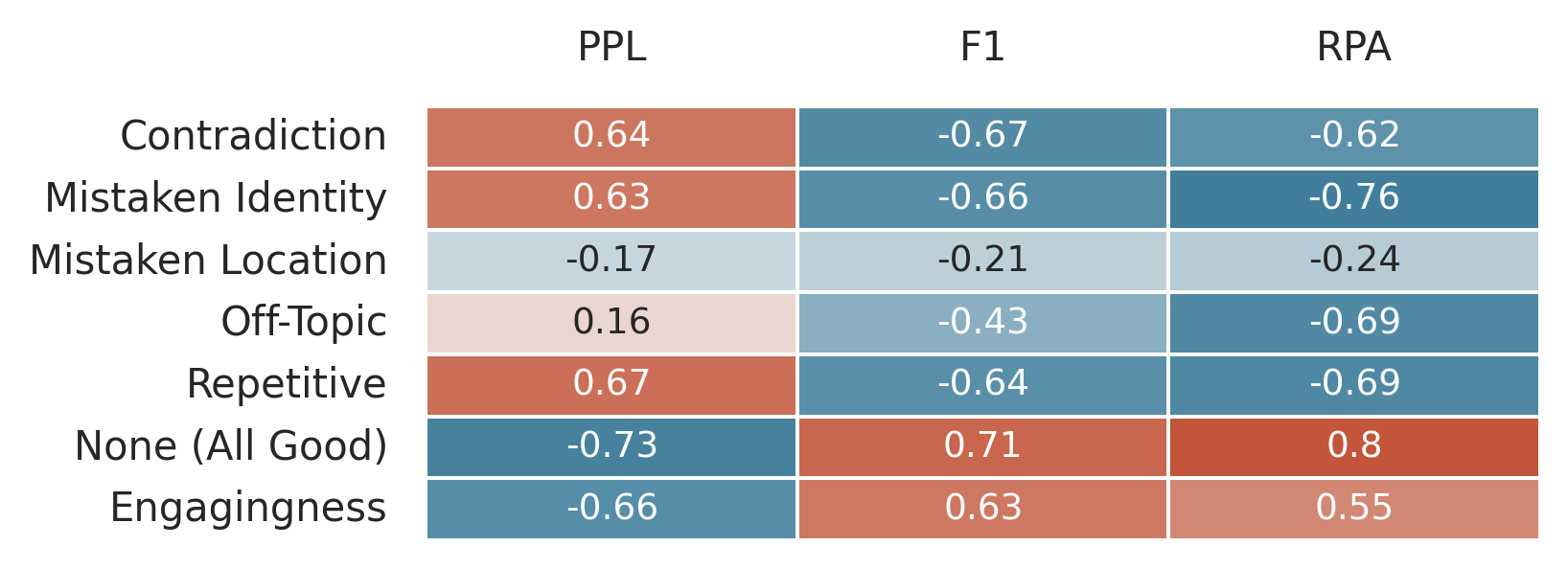Image resolution: width=1568 pixels, height=569 pixels.
Task: Click the PPL column header
Action: (x=611, y=48)
